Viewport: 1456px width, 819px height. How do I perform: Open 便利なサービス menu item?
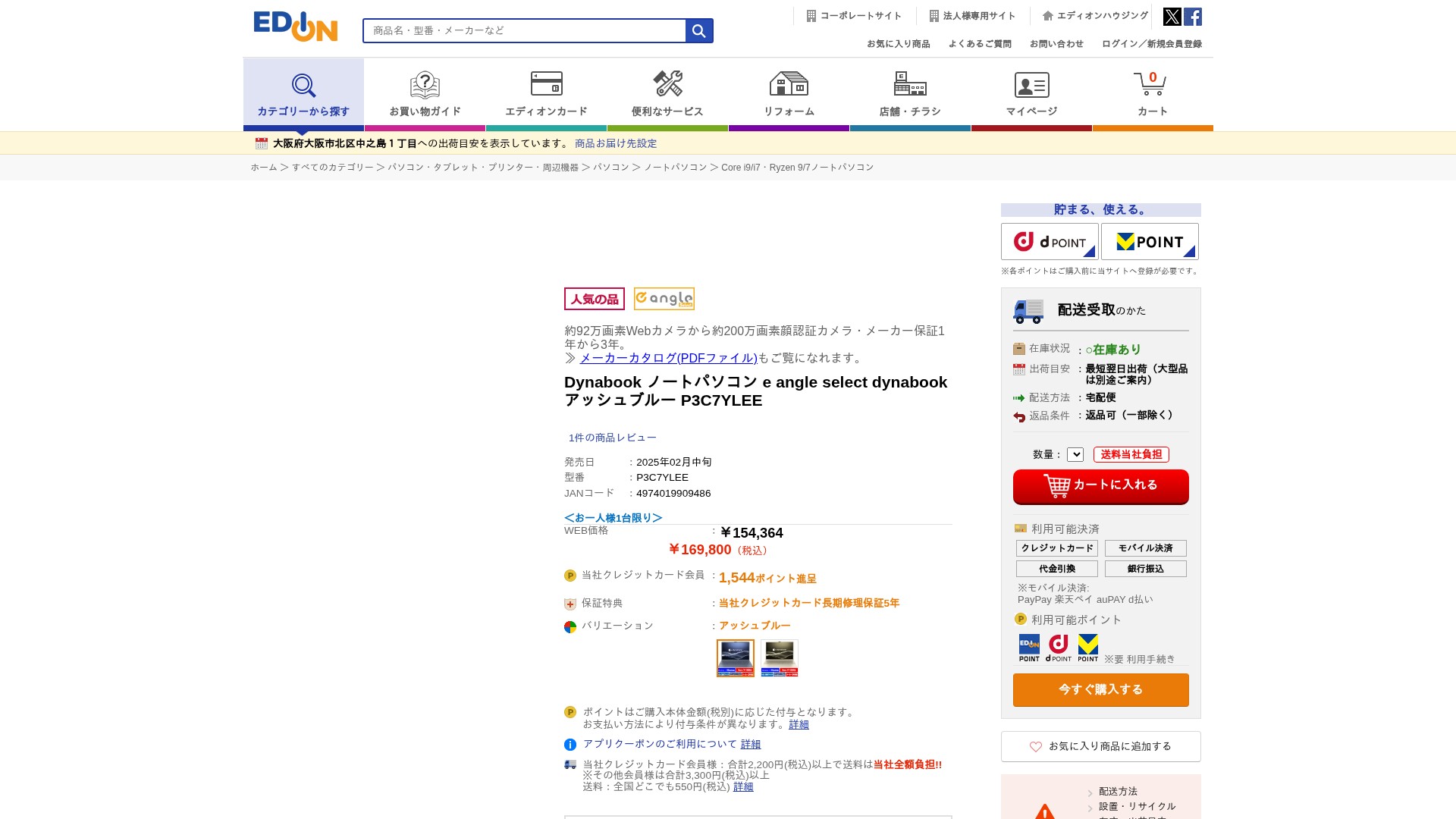tap(667, 94)
